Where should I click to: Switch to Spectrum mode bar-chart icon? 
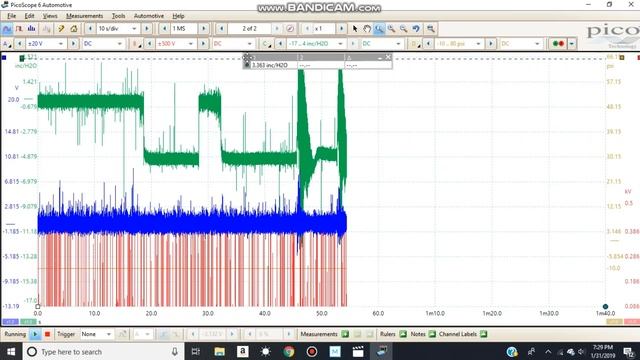pos(31,29)
